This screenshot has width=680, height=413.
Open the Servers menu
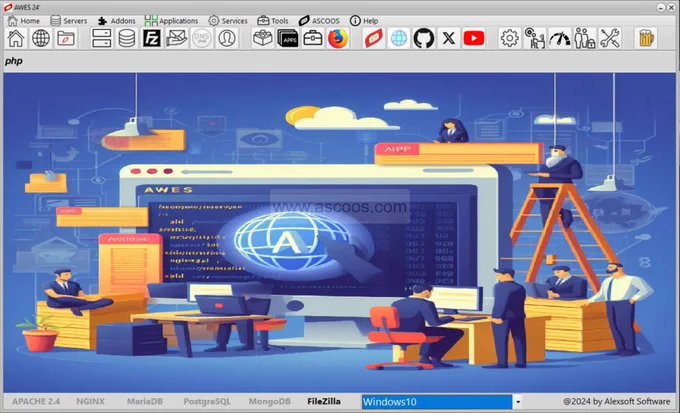pos(69,20)
